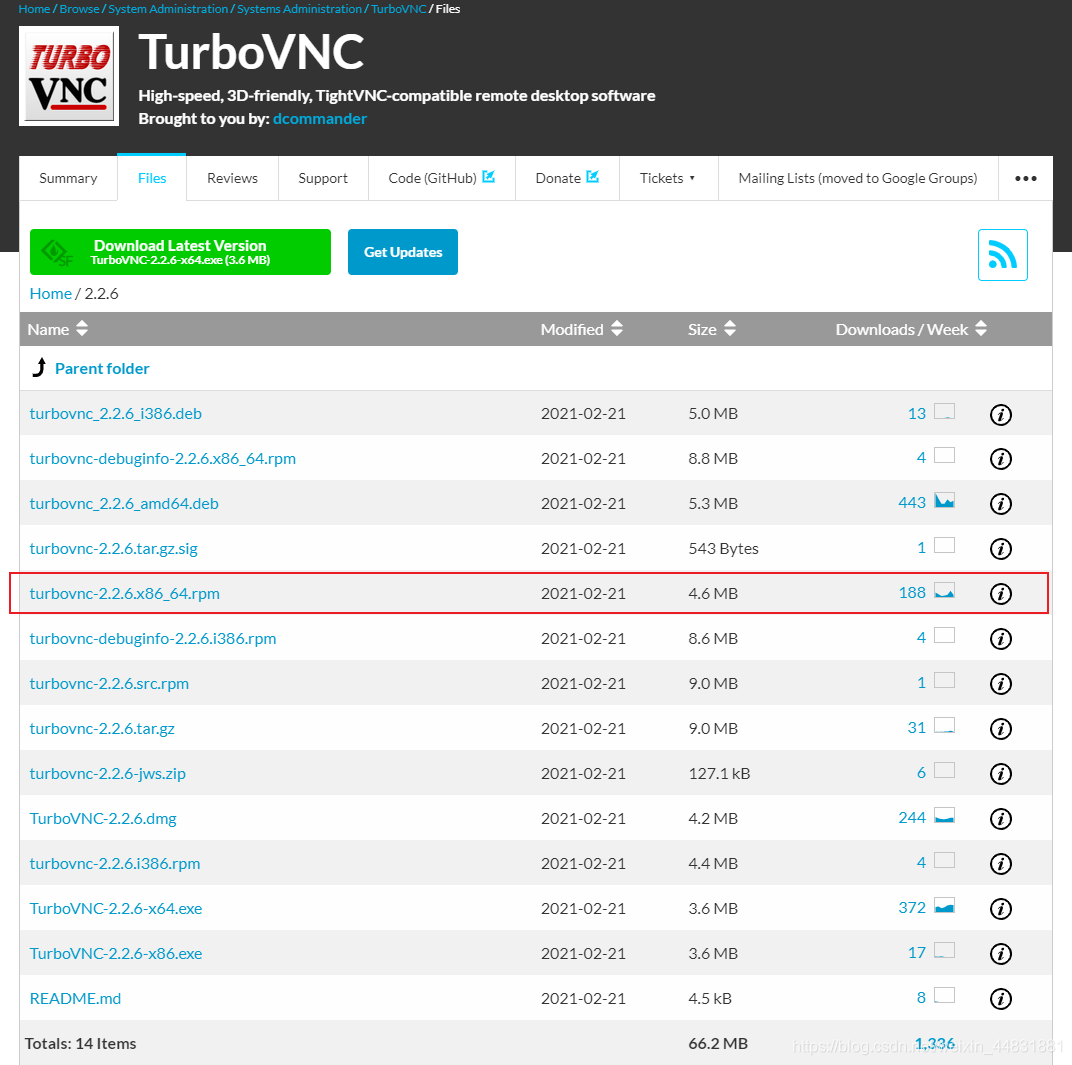View download stats chart for i386.deb
Image resolution: width=1072 pixels, height=1065 pixels.
click(944, 411)
